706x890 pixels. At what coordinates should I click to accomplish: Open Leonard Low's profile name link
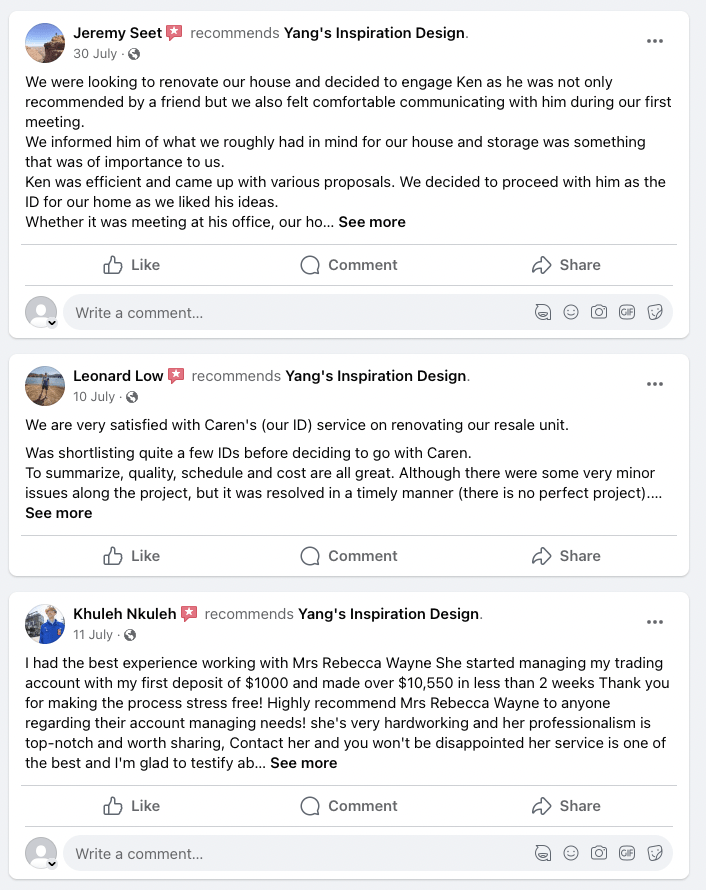pyautogui.click(x=118, y=376)
